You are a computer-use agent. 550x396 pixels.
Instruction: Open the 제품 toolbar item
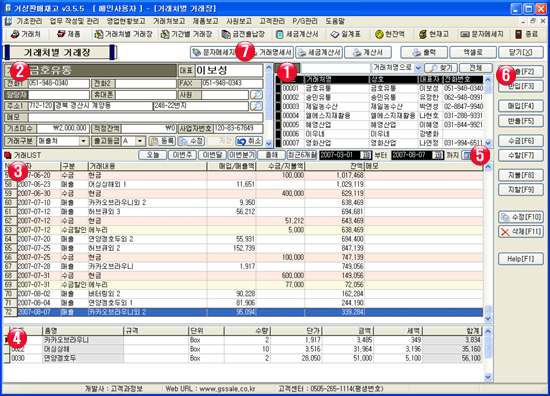coord(69,34)
